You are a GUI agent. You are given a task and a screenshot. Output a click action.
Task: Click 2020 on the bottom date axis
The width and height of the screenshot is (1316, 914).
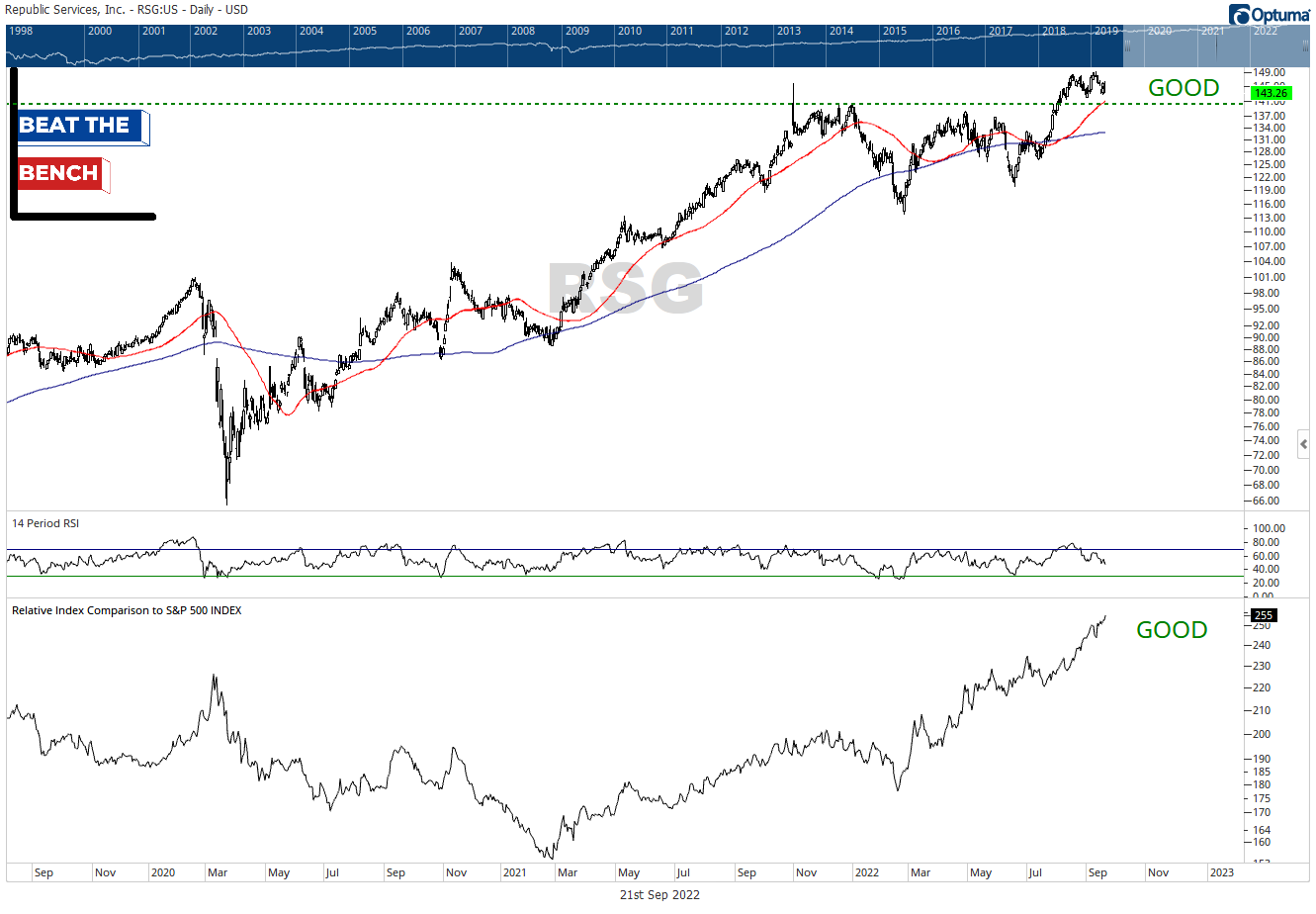tap(163, 872)
